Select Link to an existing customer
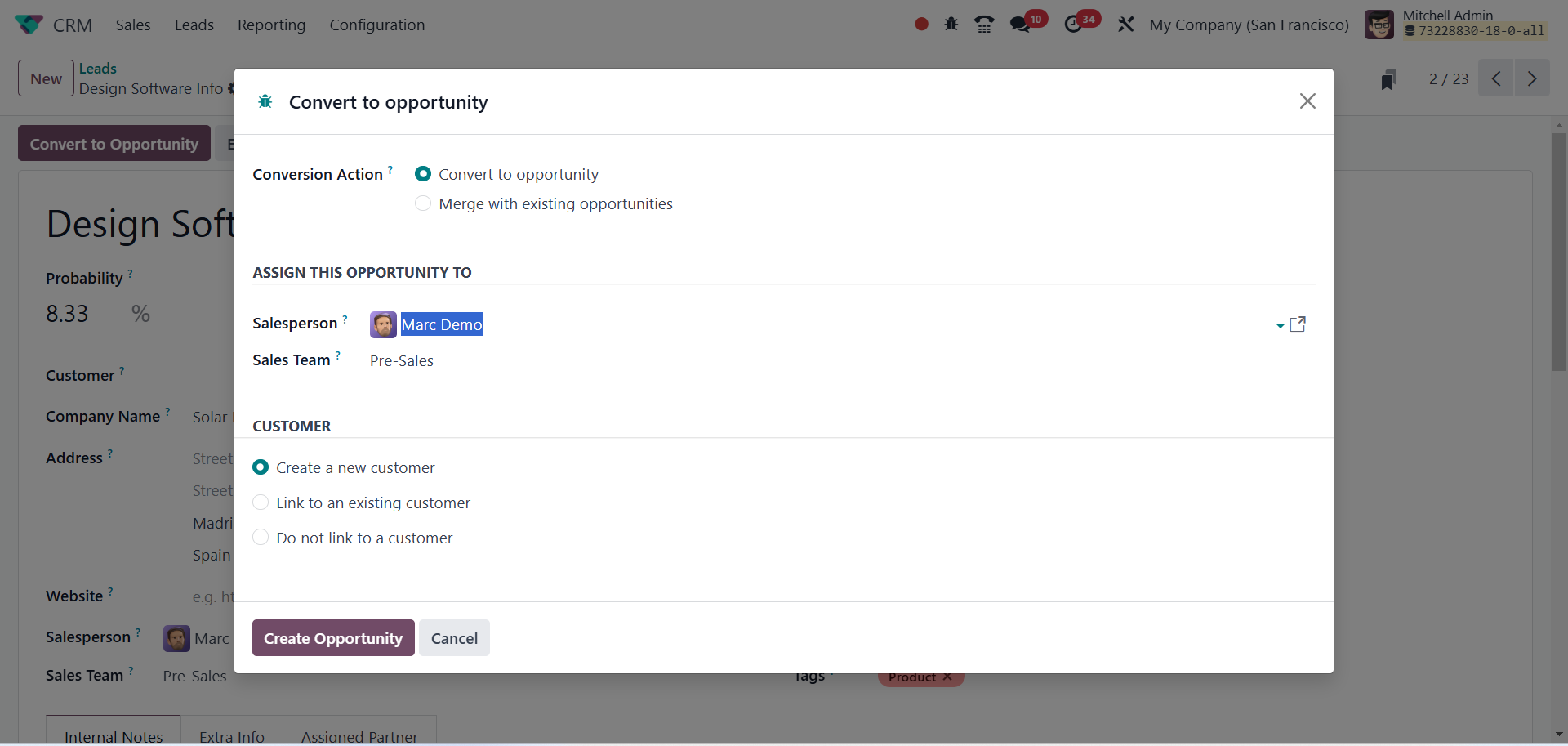Viewport: 1568px width, 746px height. 261,503
